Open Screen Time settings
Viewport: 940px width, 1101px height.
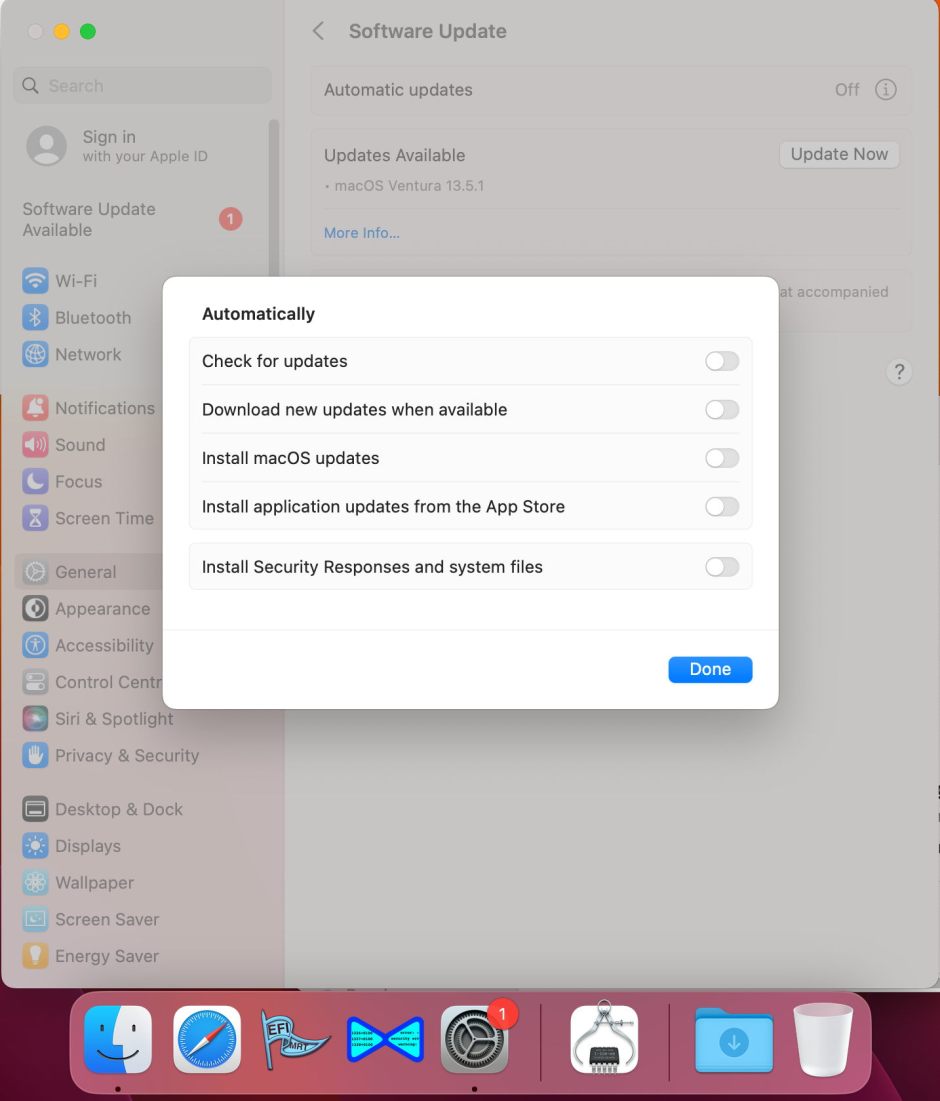tap(102, 518)
